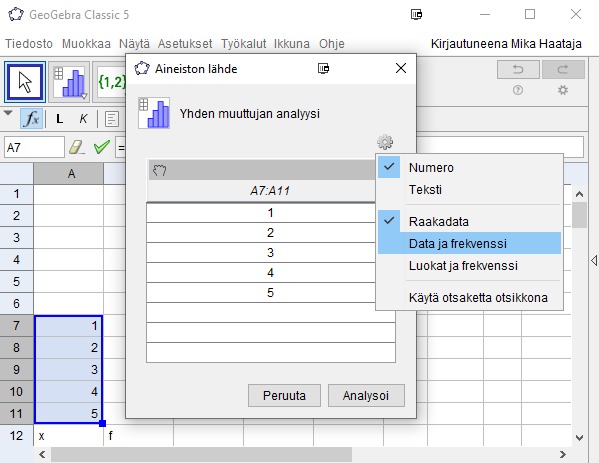Click the horizontal scrollbar of spreadsheet
The height and width of the screenshot is (463, 599).
coord(202,454)
